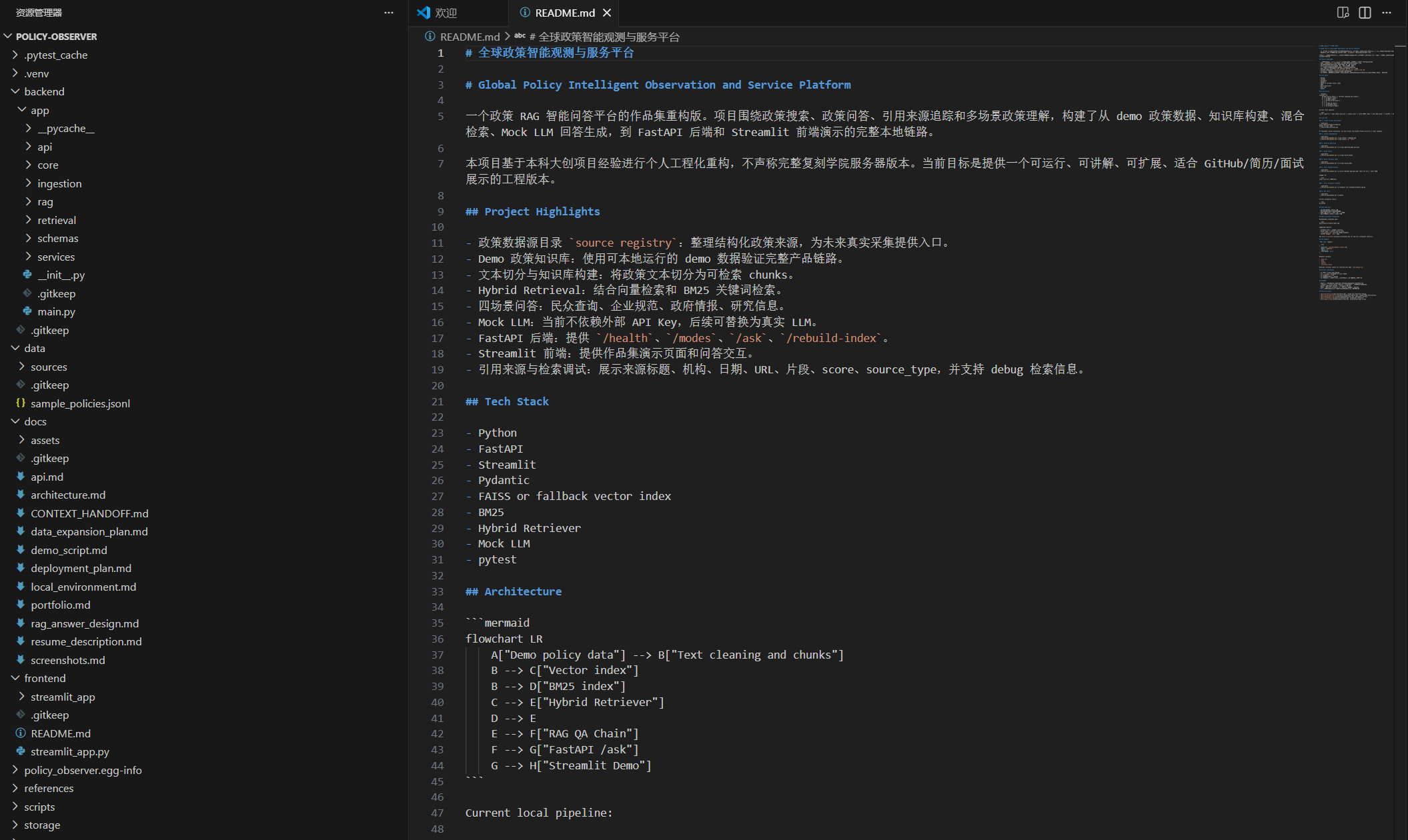1408x840 pixels.
Task: Click markdown icon beside CONTEXT_HANDOFF.md
Action: tap(21, 513)
